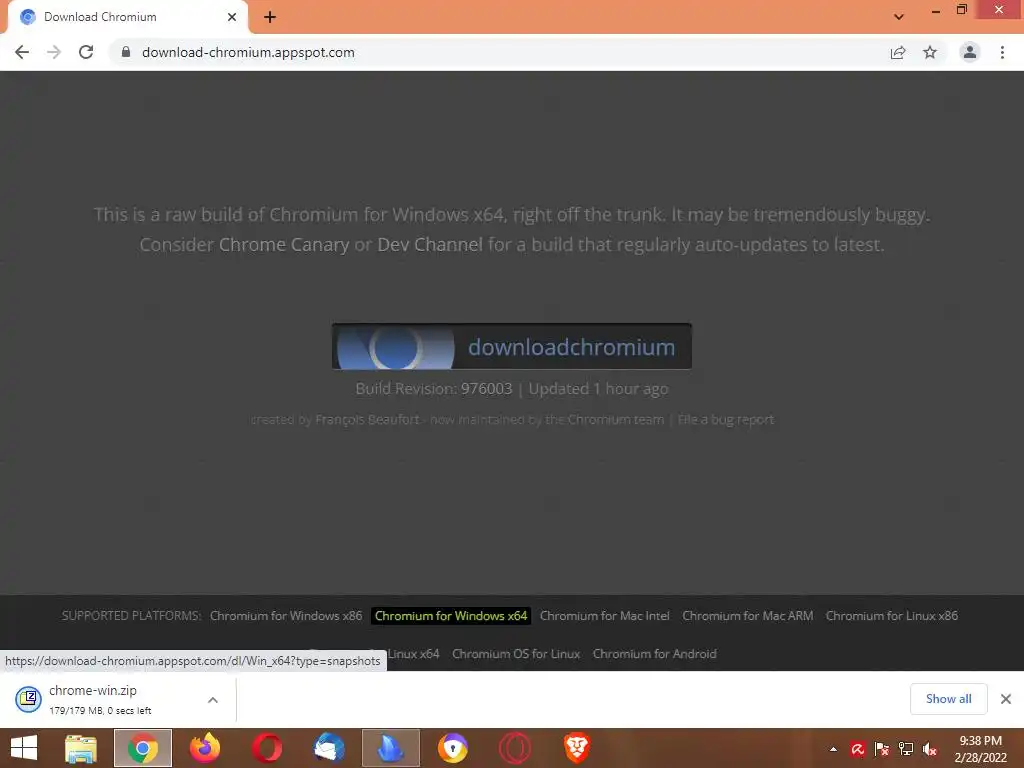
Task: Open Thunderbird mail from taskbar
Action: point(329,748)
